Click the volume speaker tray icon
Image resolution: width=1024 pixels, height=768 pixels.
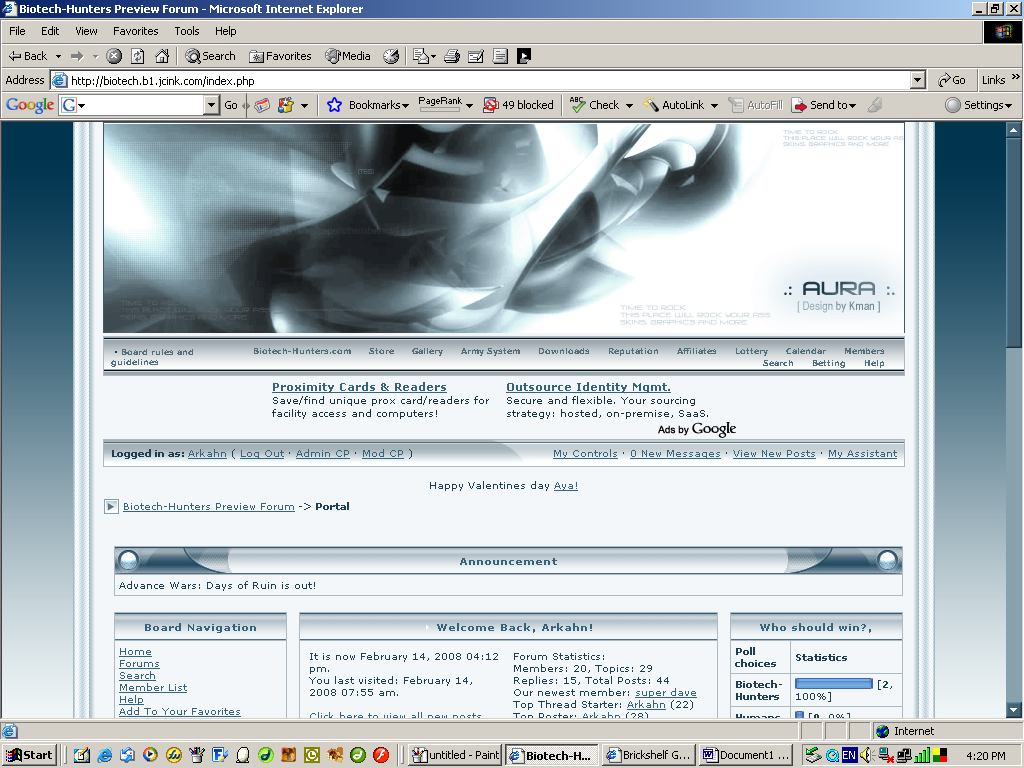tap(867, 755)
